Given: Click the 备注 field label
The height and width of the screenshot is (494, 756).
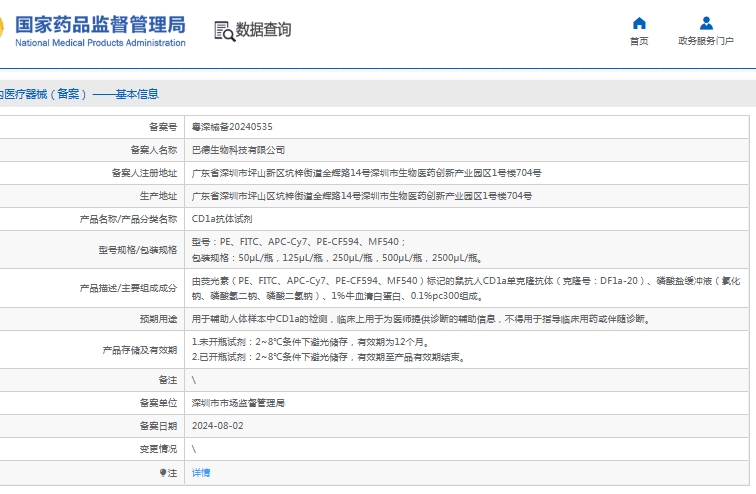Looking at the screenshot, I should 168,380.
